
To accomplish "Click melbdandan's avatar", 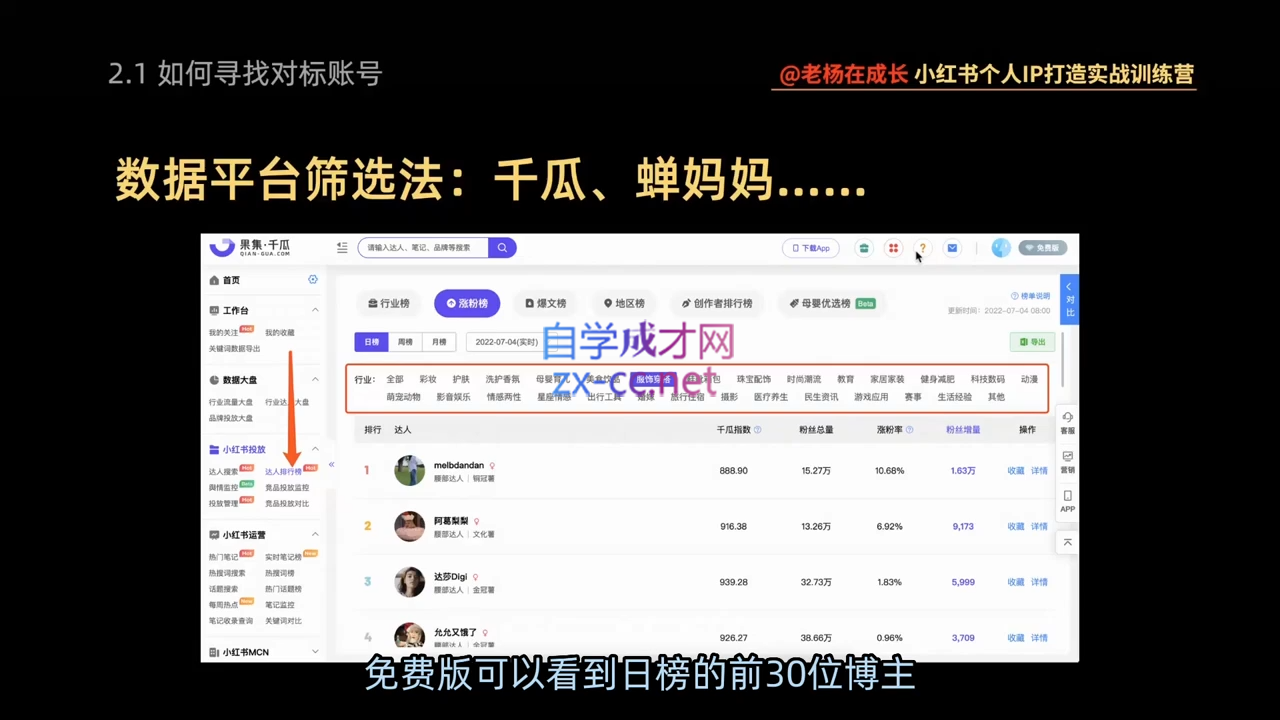I will pyautogui.click(x=409, y=470).
